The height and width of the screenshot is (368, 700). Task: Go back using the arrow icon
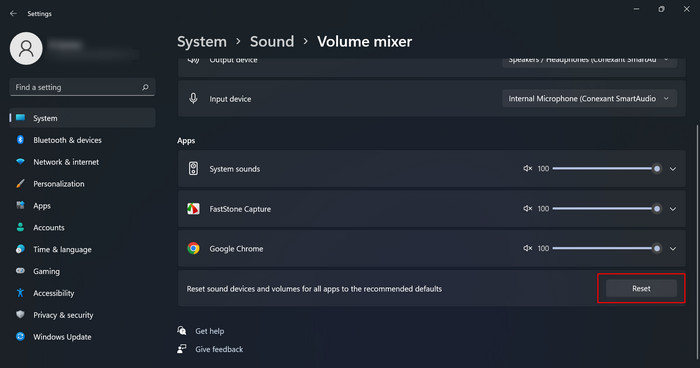tap(13, 13)
